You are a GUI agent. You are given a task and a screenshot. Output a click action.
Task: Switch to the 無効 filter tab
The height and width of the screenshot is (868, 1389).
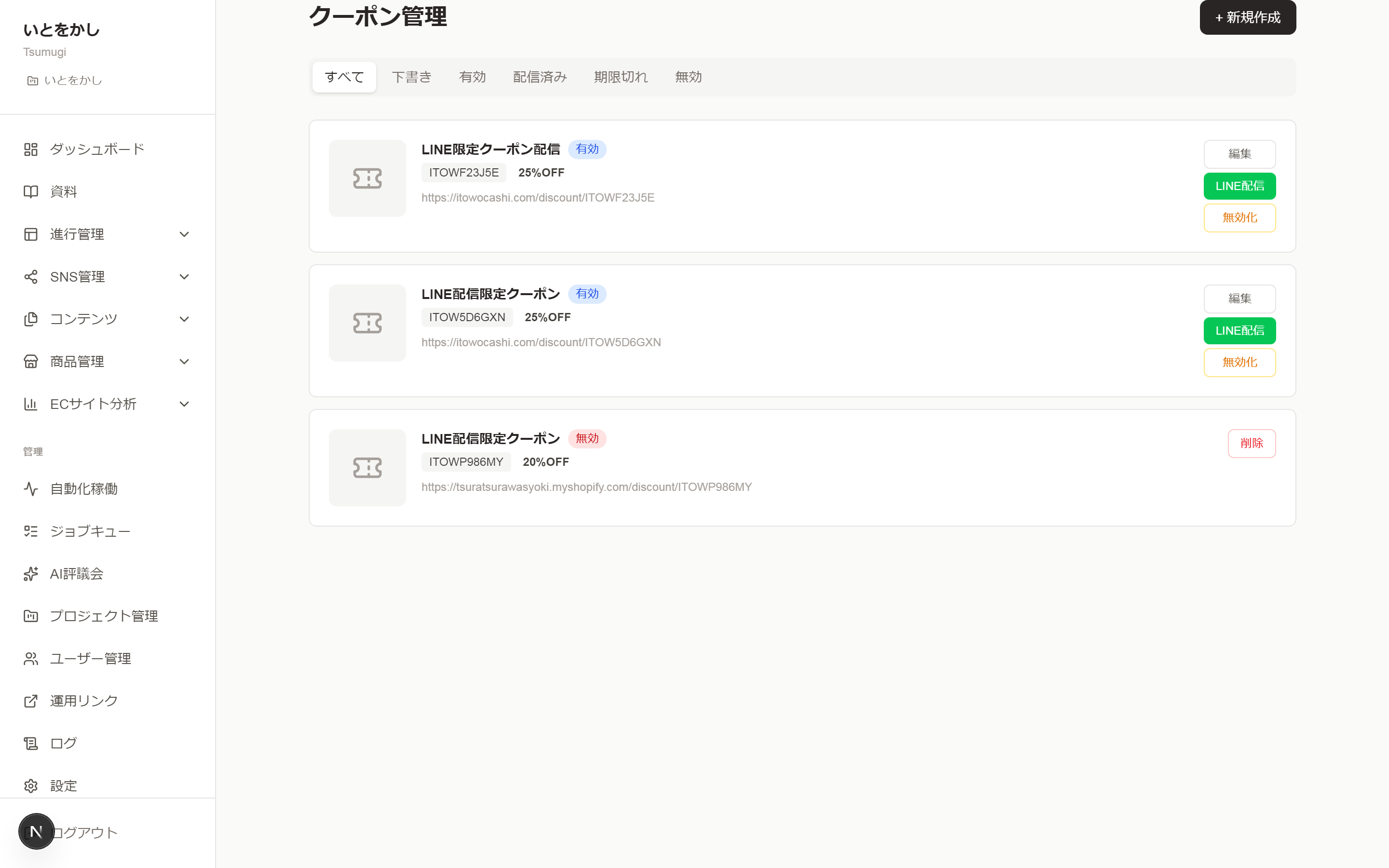click(x=688, y=77)
